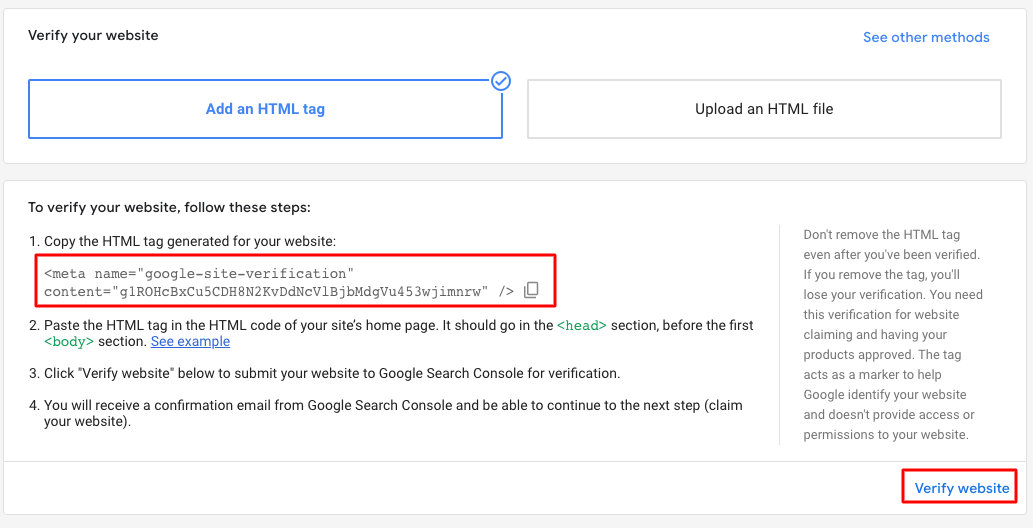Select the Add an HTML tag method
The image size is (1033, 528).
click(x=265, y=109)
